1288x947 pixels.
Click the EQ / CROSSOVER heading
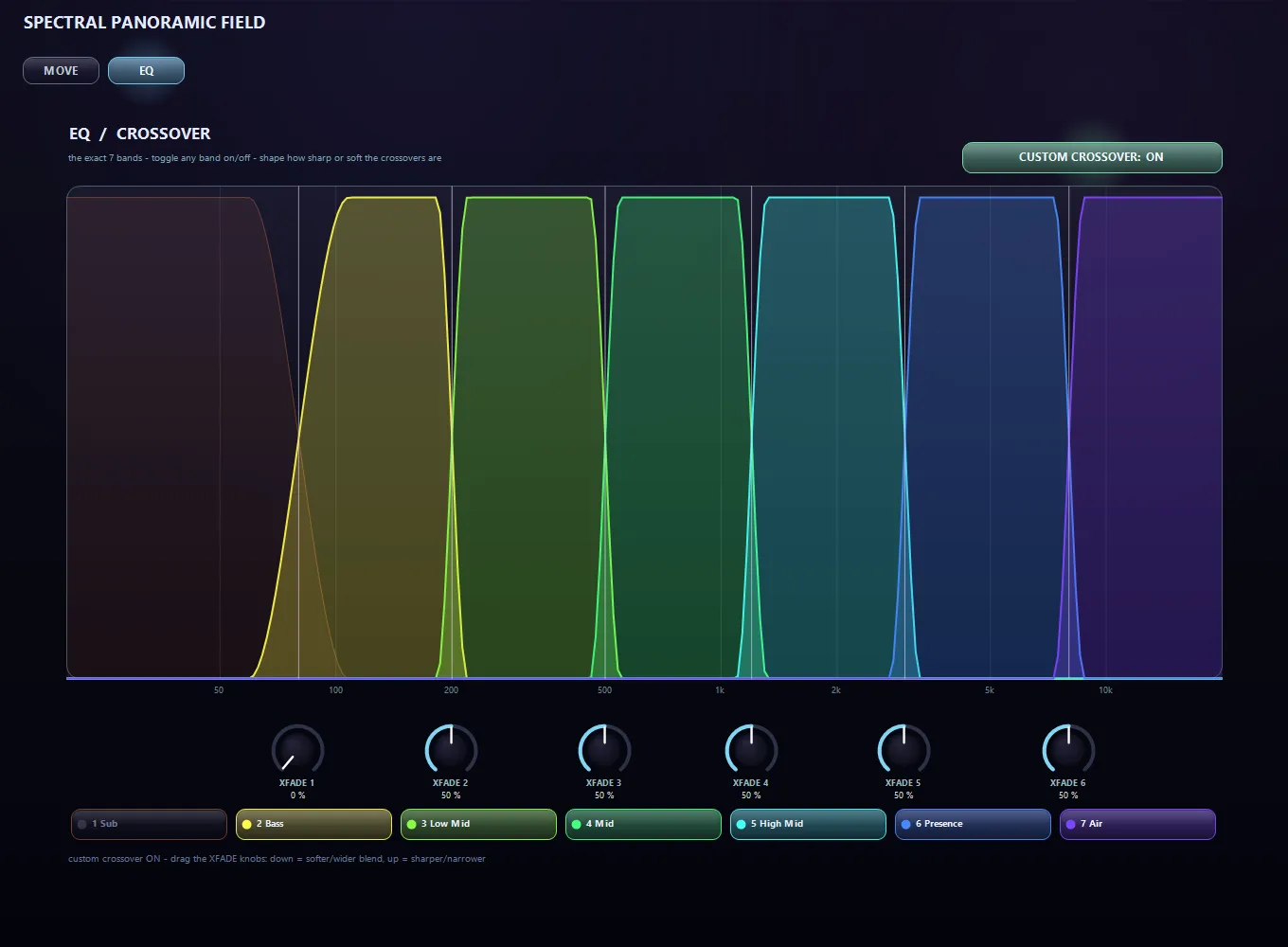[x=140, y=134]
